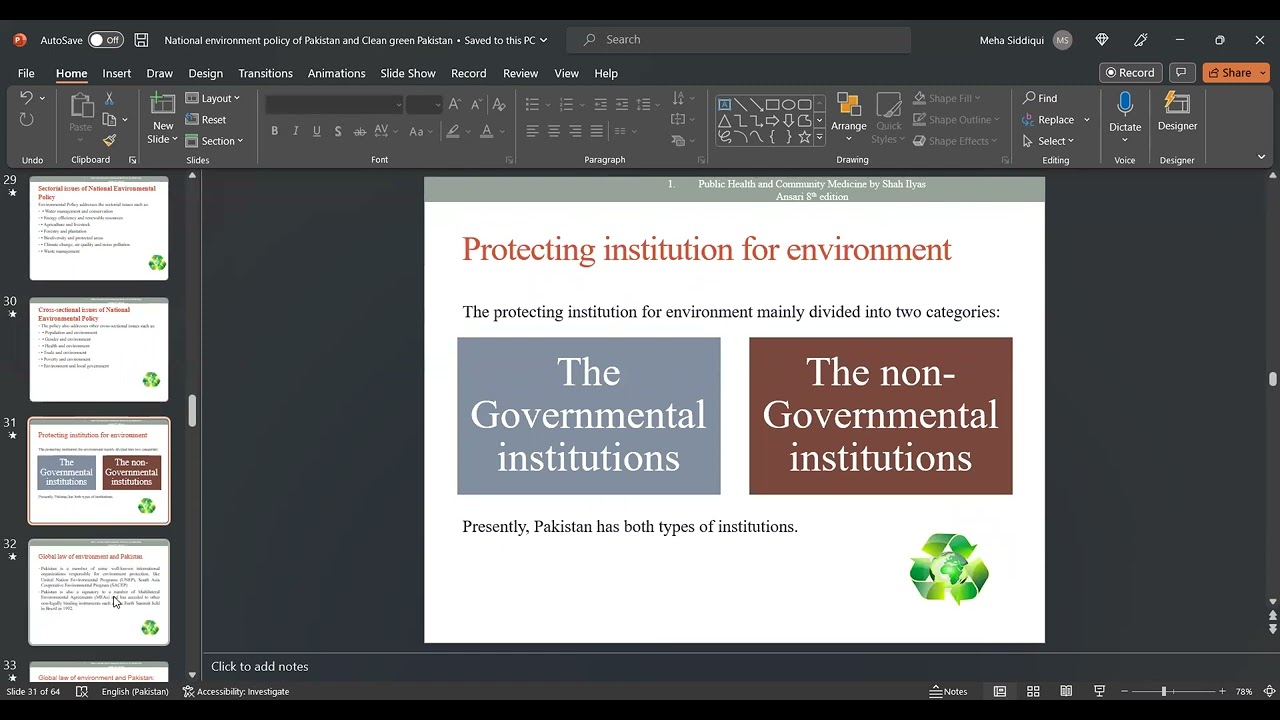Open the Section dropdown
Viewport: 1280px width, 720px height.
click(x=215, y=141)
